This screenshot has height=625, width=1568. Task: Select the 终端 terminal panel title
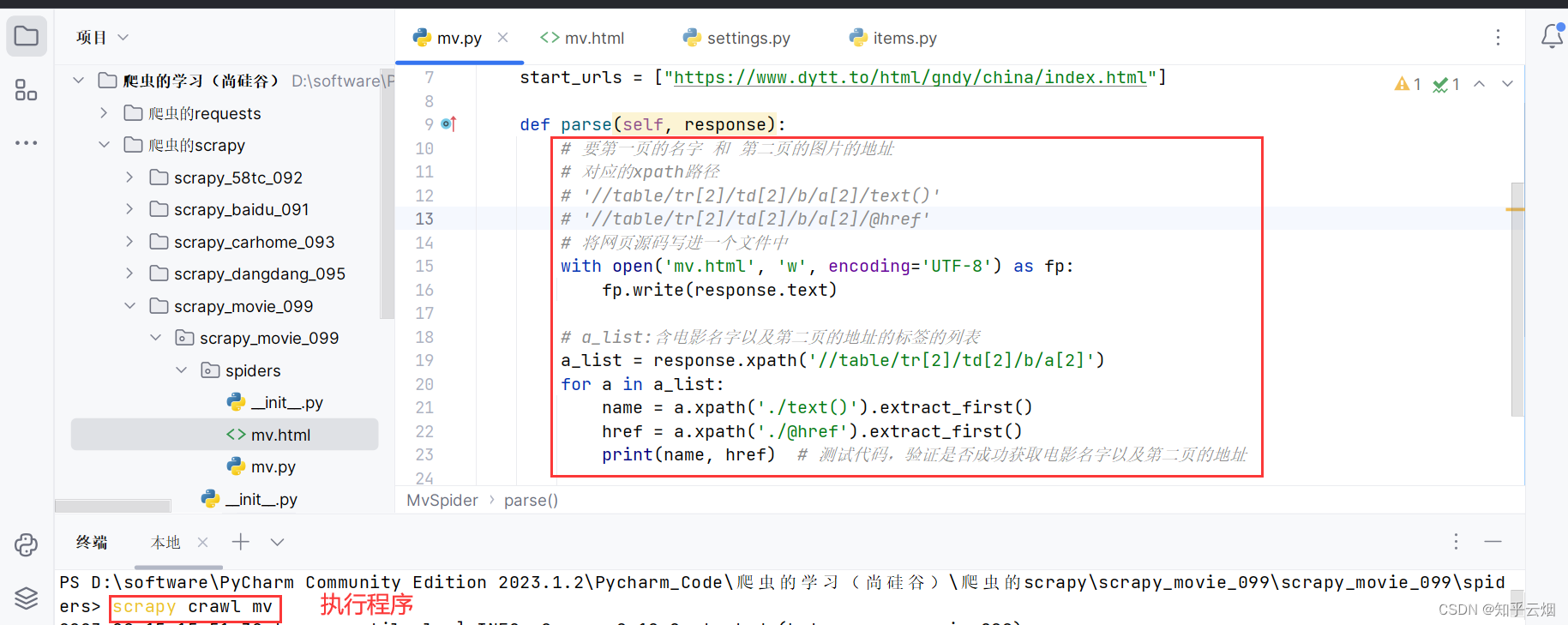click(92, 542)
